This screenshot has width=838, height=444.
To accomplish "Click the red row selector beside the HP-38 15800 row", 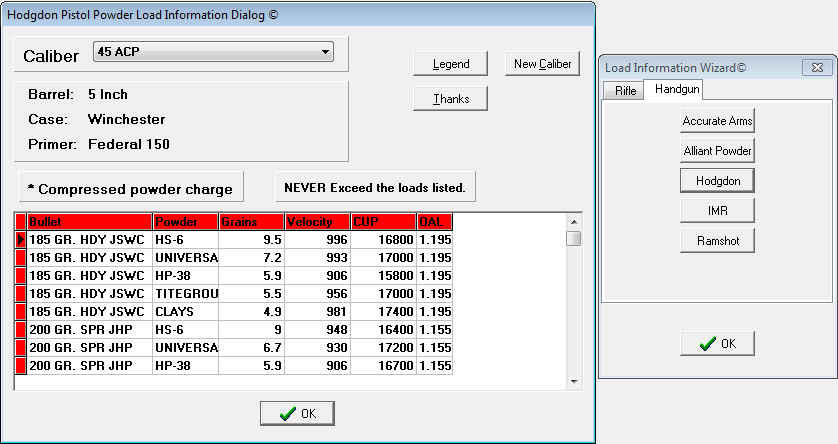I will [x=20, y=276].
